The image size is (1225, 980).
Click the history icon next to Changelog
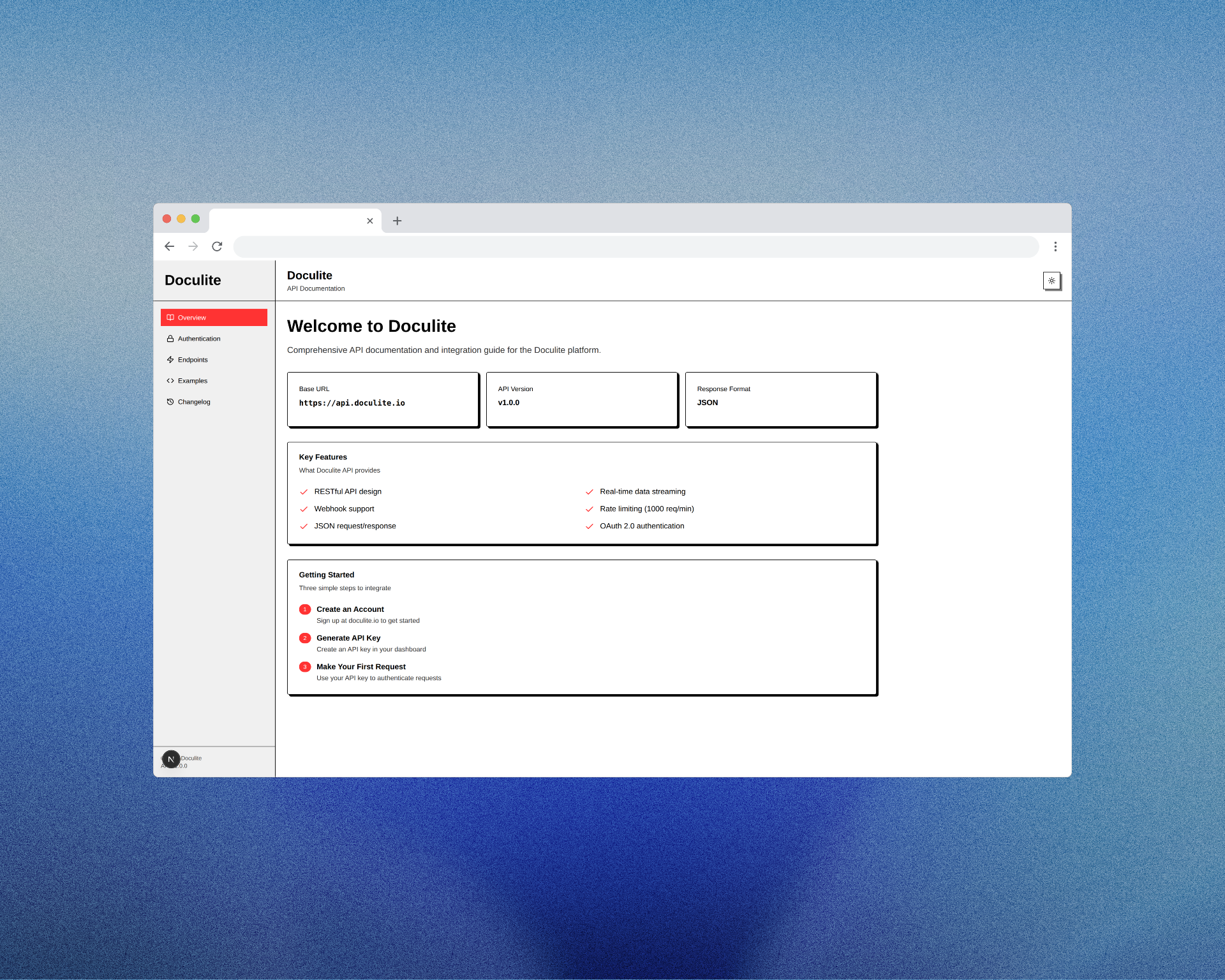click(170, 401)
